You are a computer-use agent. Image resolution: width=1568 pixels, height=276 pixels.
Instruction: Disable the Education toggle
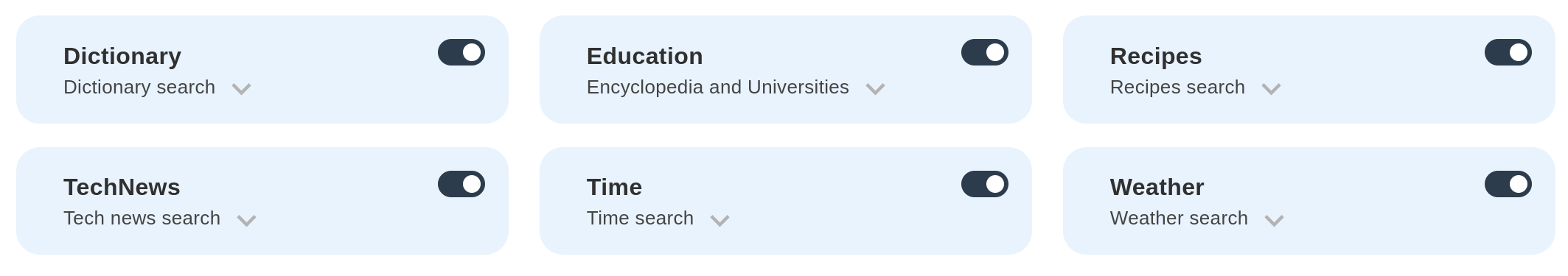coord(985,52)
